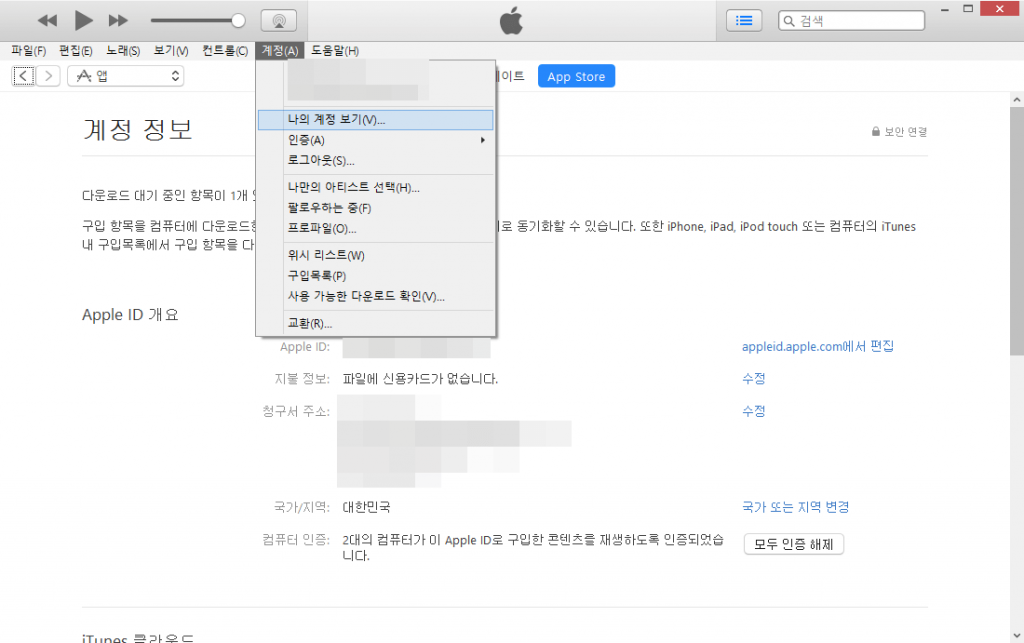This screenshot has height=643, width=1024.
Task: Open the appleid.apple.com에서 편집 link
Action: (817, 347)
